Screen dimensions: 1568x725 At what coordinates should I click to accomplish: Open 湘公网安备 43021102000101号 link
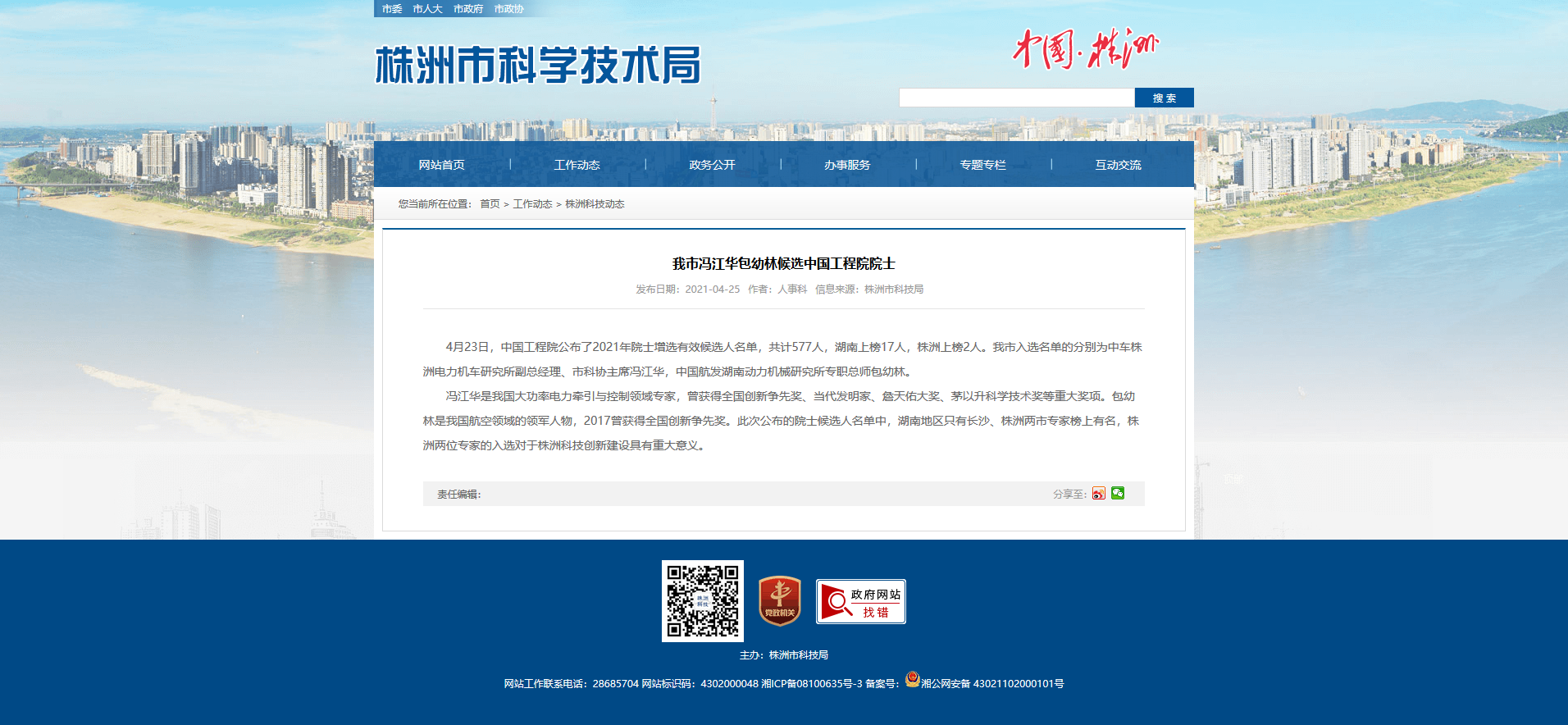point(992,683)
